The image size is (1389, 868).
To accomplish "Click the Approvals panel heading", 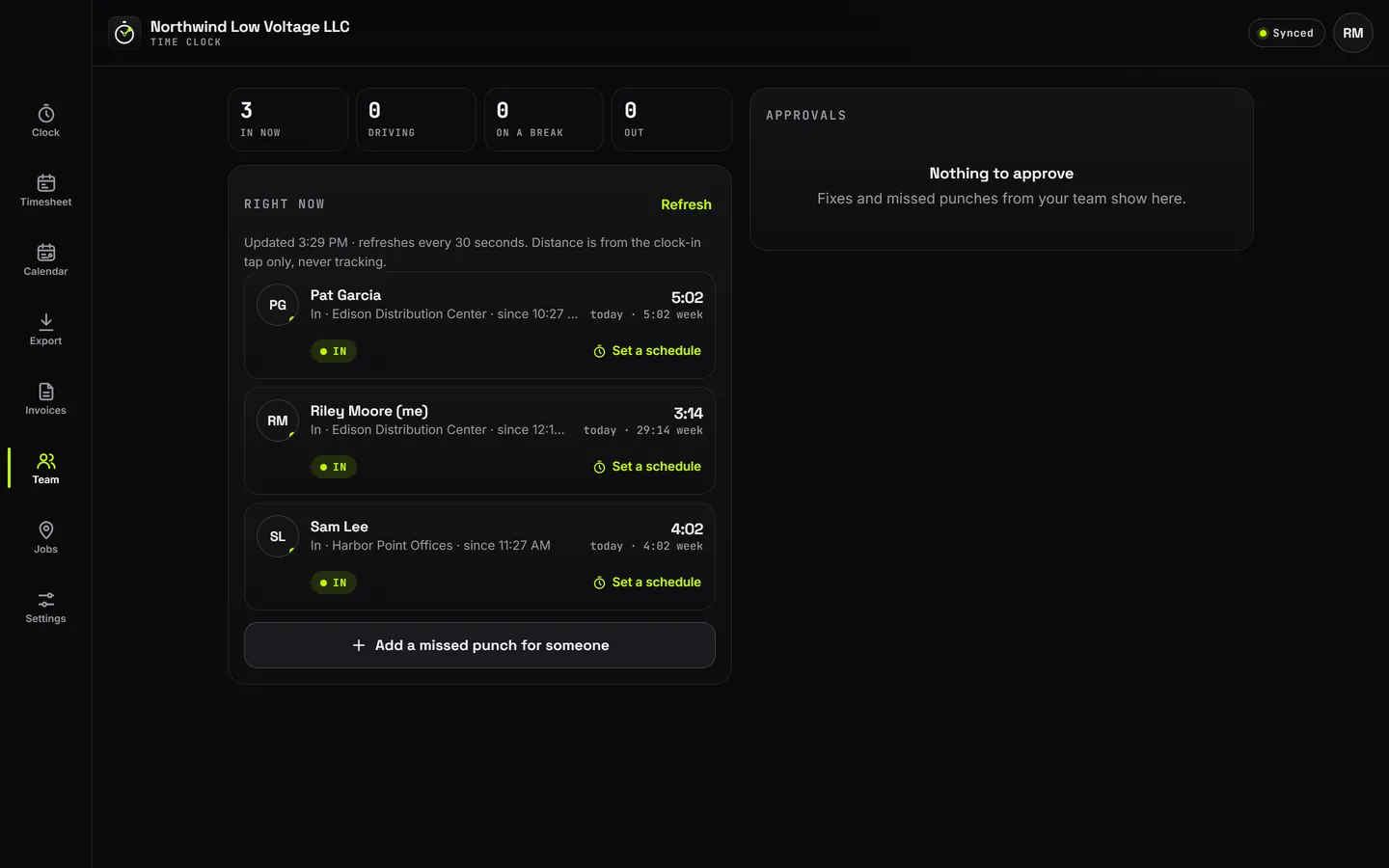I will point(806,116).
